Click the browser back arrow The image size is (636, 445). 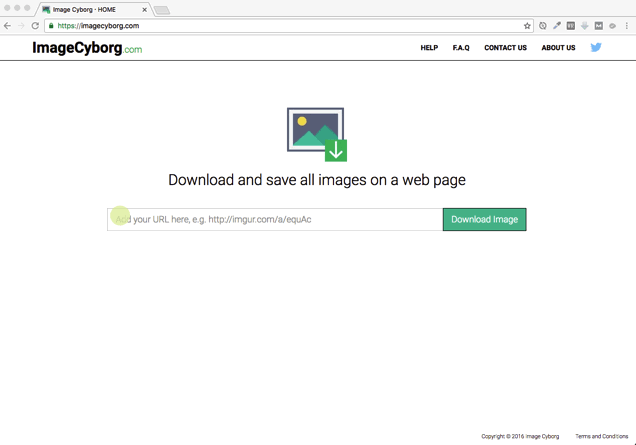tap(7, 26)
